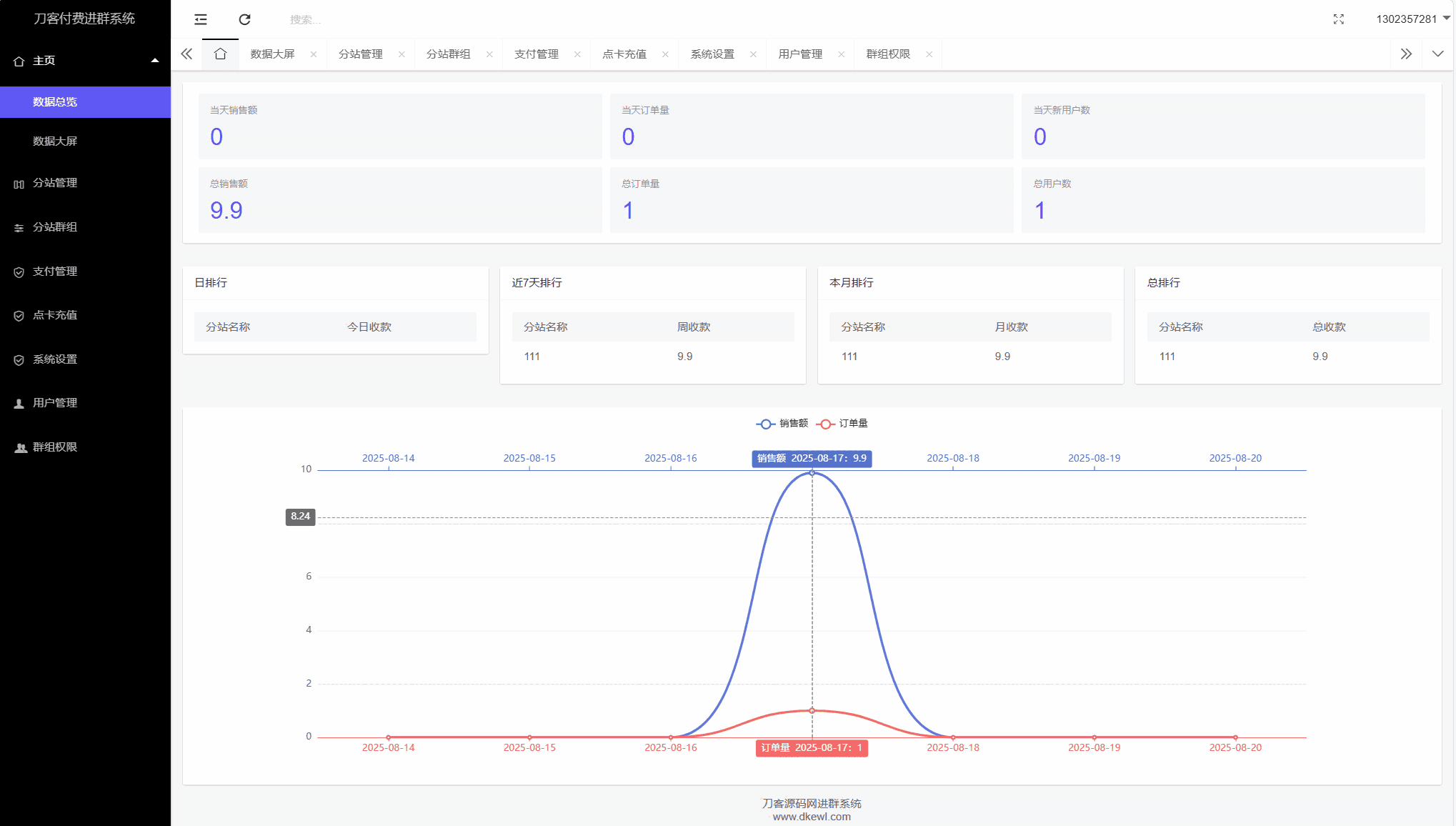This screenshot has height=826, width=1456.
Task: Switch to the 系统设置 tab
Action: [x=712, y=54]
